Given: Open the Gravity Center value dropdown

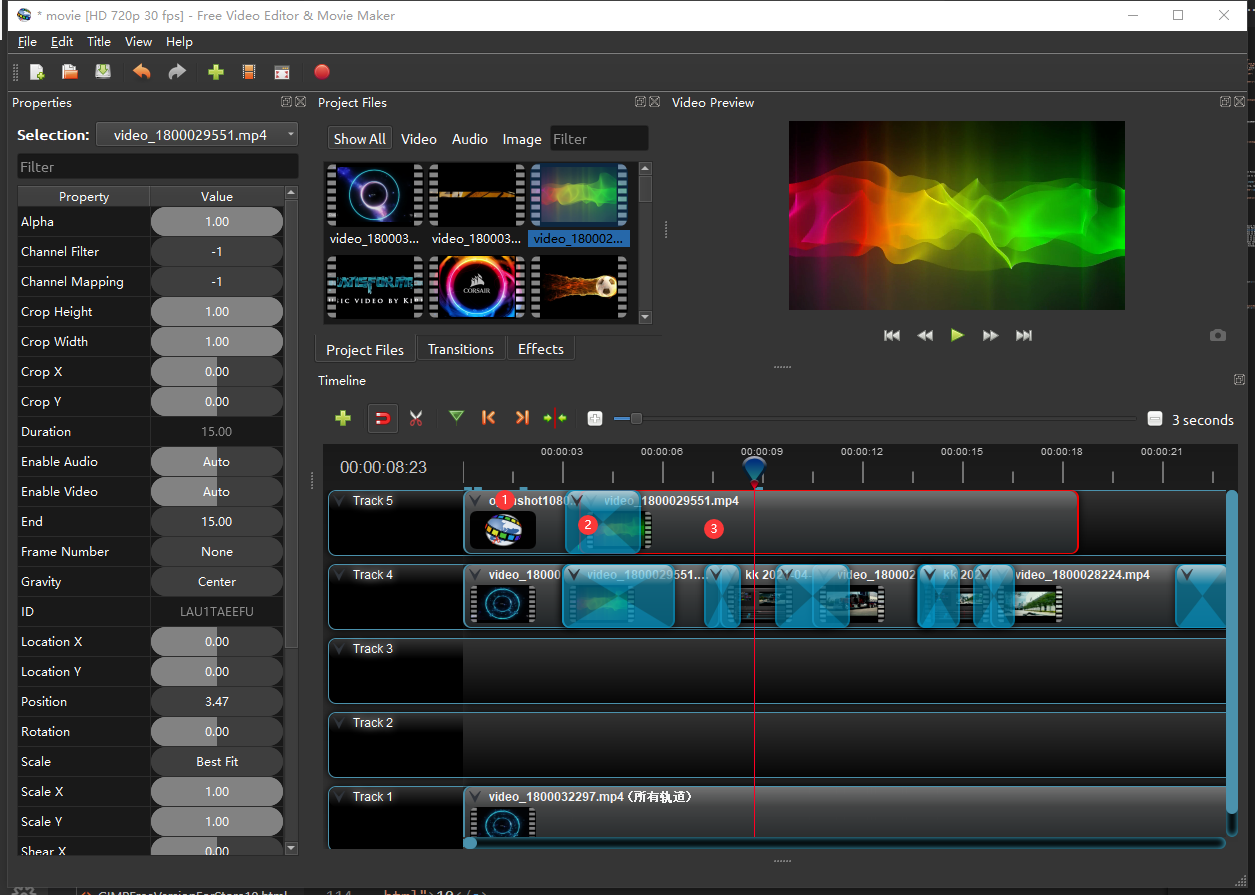Looking at the screenshot, I should coord(217,582).
